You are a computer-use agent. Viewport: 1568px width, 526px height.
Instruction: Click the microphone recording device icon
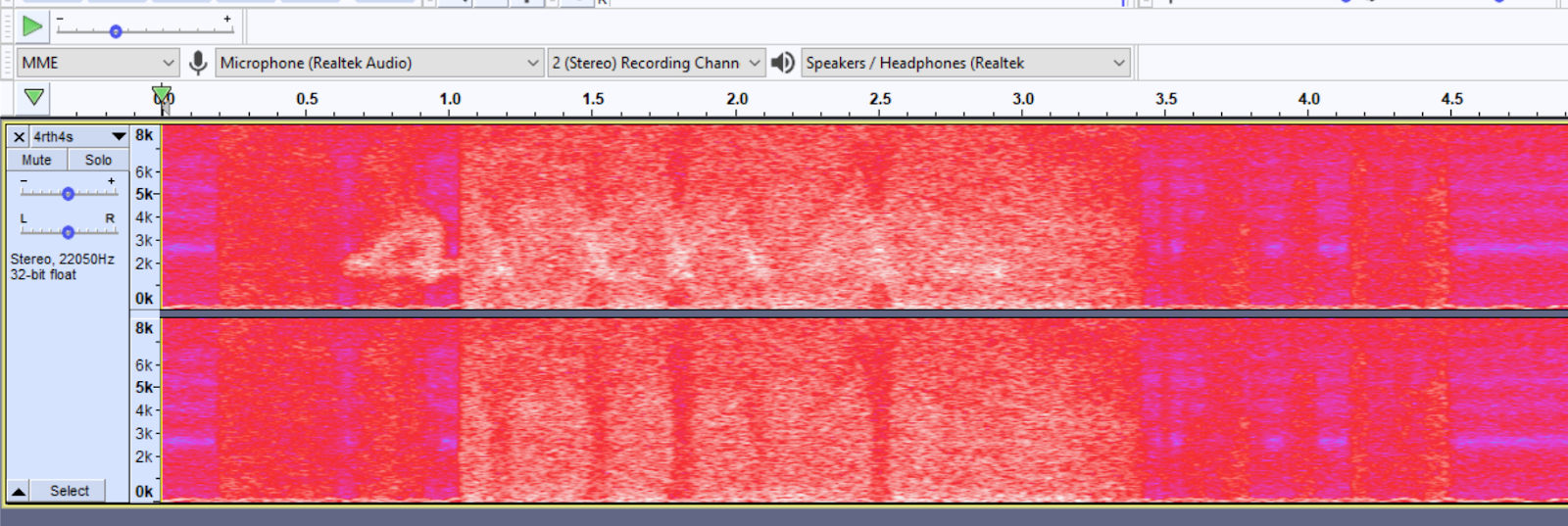coord(198,63)
